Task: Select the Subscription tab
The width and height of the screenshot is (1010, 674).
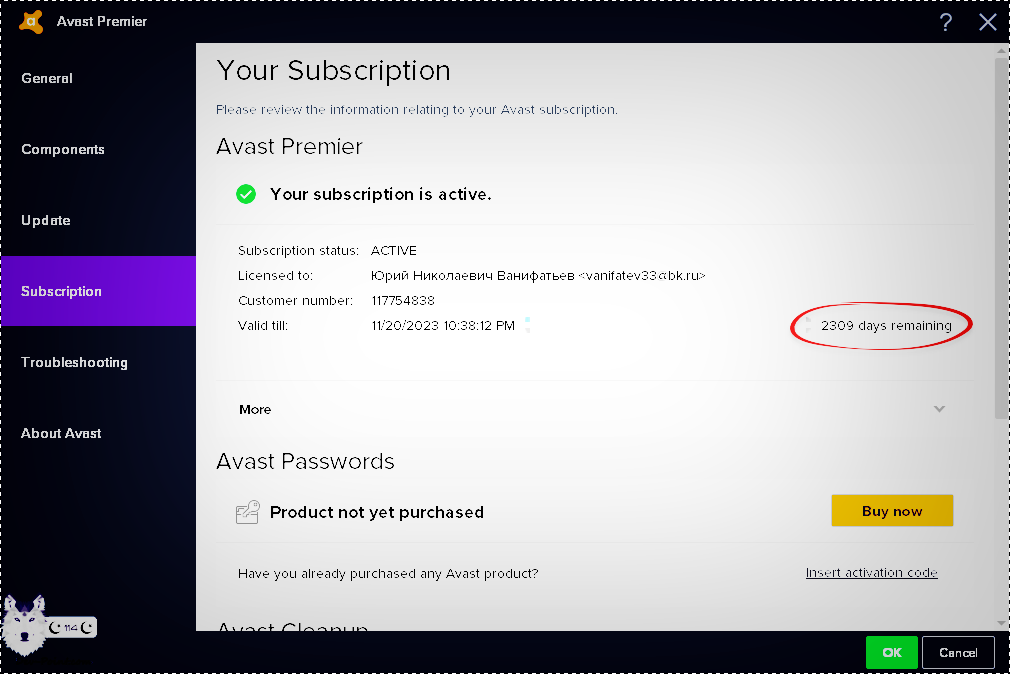Action: coord(62,291)
